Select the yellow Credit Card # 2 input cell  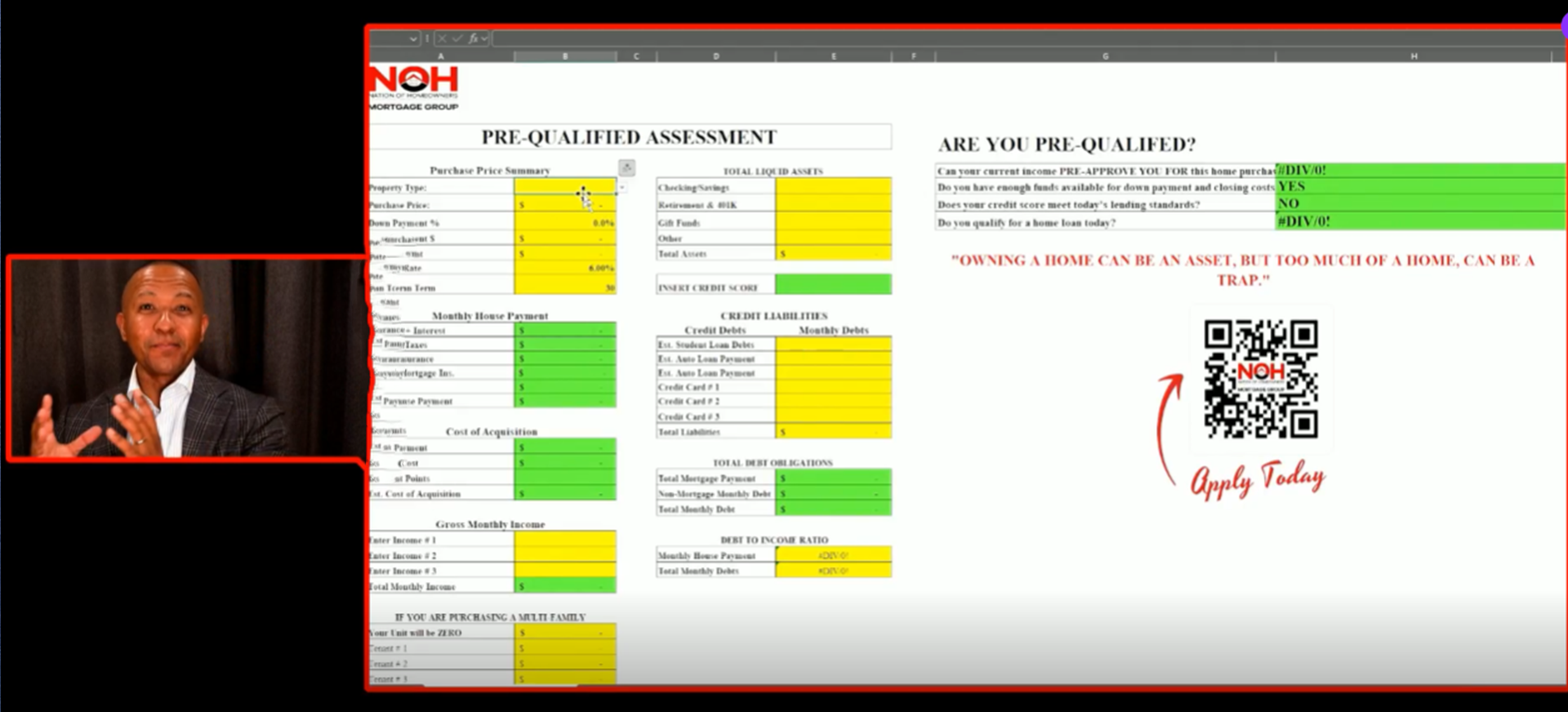834,402
